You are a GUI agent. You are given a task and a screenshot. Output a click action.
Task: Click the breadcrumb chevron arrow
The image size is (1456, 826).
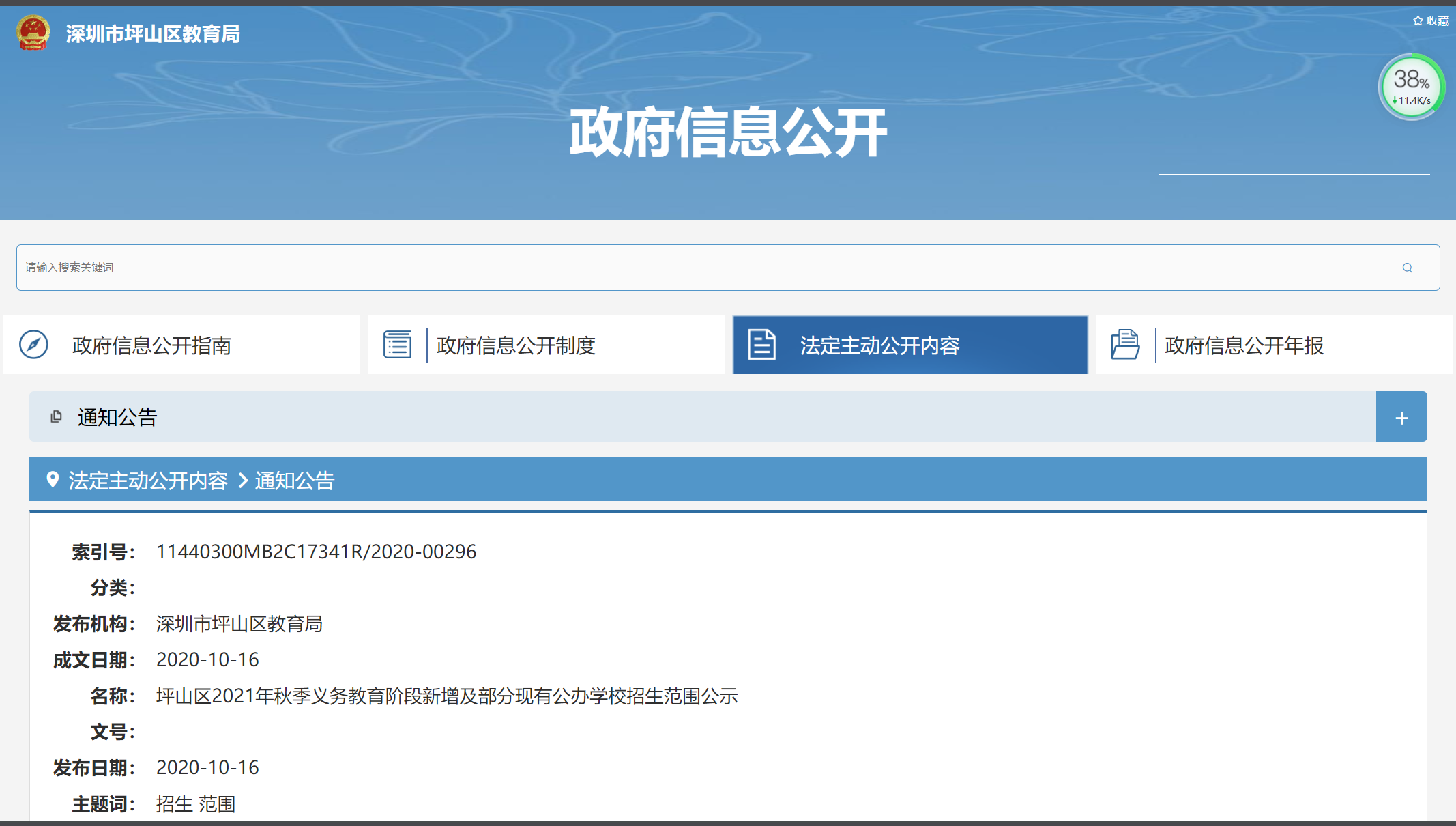coord(243,481)
